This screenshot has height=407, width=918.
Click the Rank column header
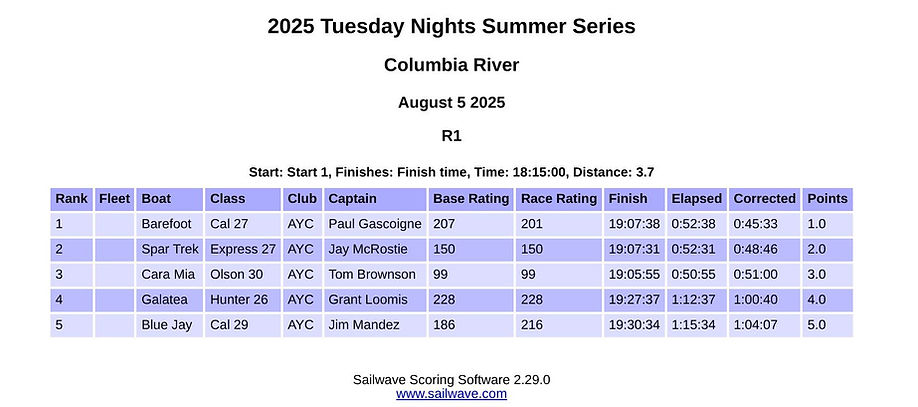(71, 199)
